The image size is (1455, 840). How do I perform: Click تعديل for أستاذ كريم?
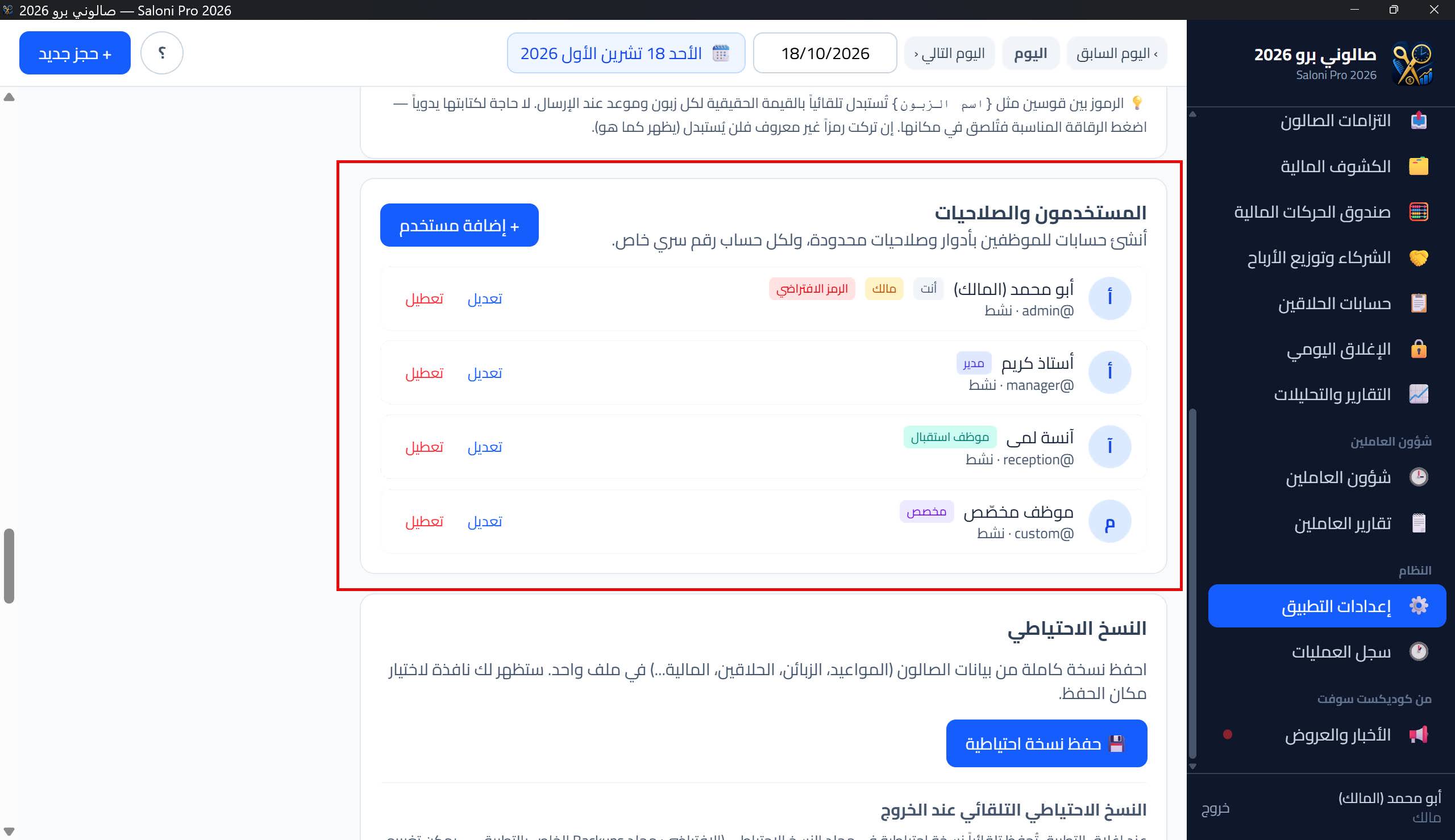485,373
